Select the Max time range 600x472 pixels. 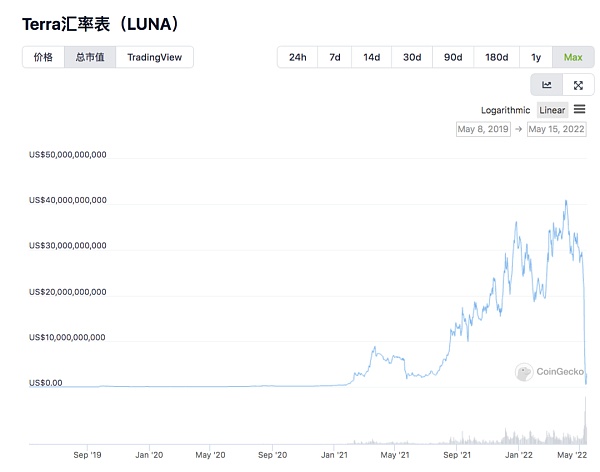pos(573,57)
